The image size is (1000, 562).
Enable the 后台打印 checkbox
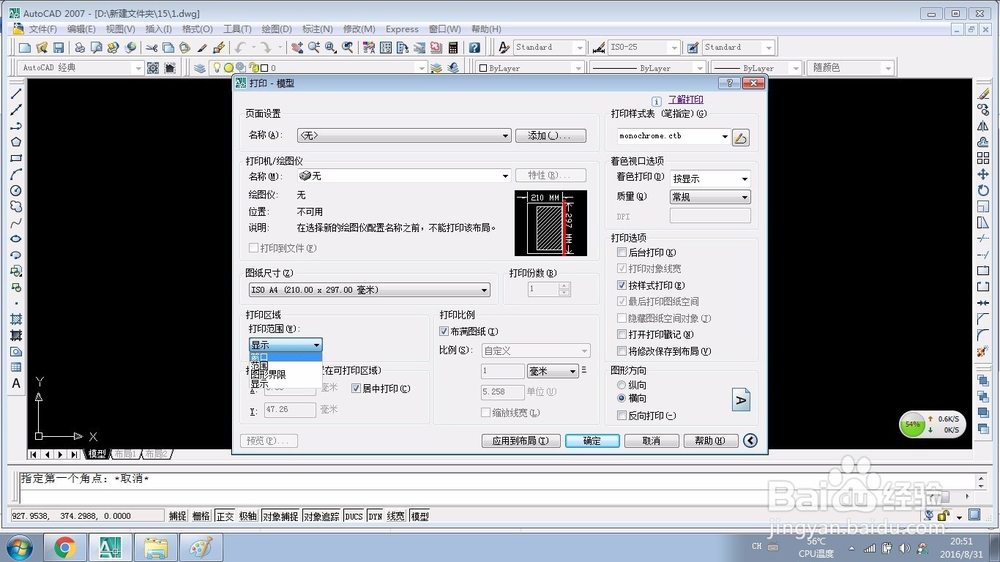622,253
